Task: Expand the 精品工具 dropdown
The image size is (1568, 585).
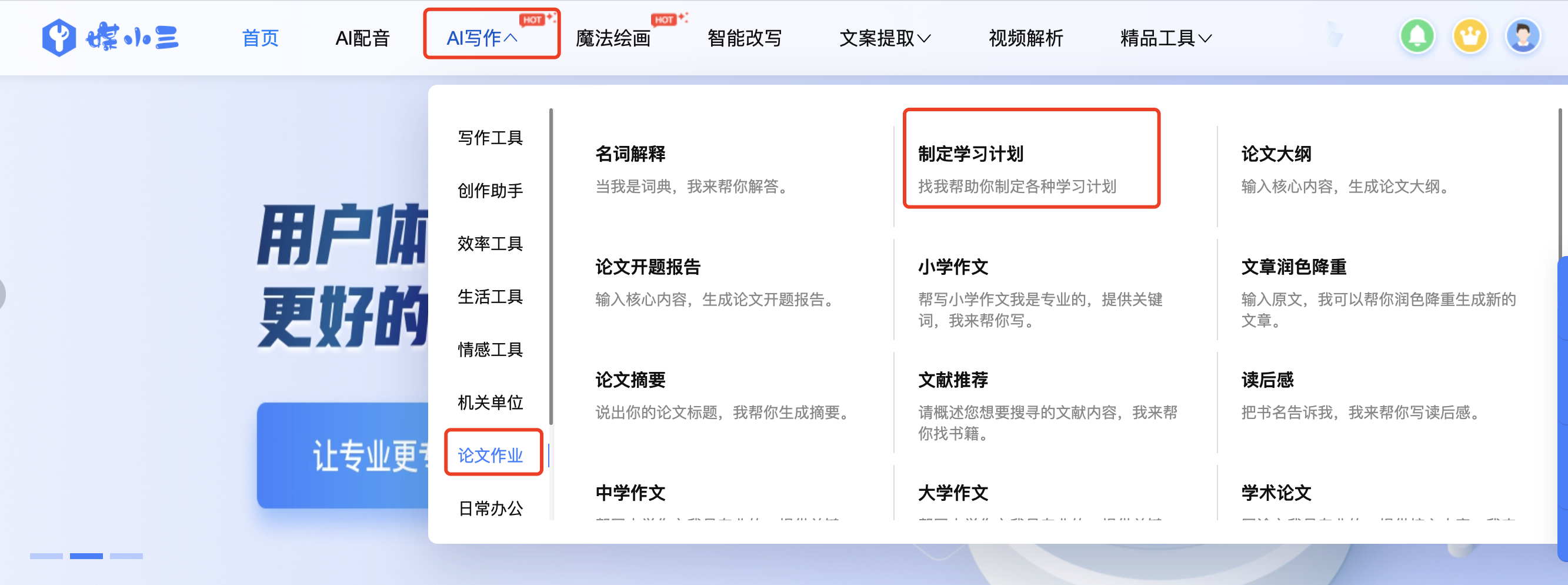Action: (1166, 38)
